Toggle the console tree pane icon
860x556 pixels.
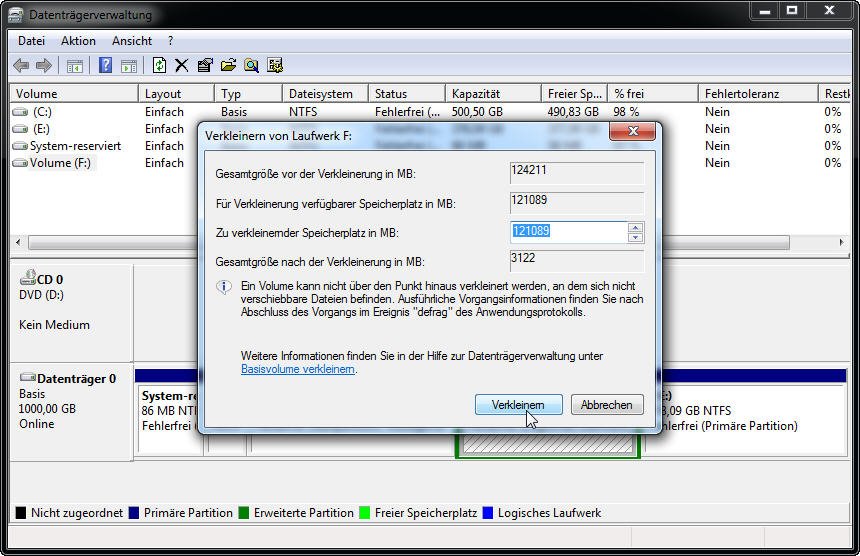75,66
